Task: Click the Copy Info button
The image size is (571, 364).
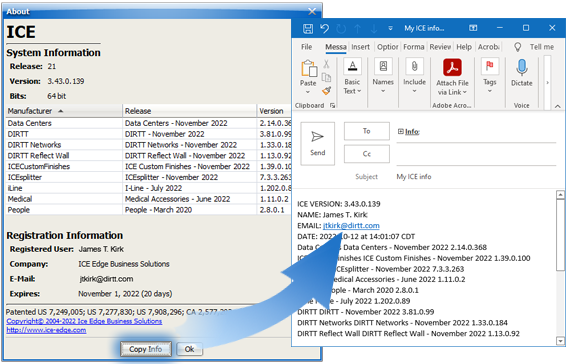Action: 146,349
